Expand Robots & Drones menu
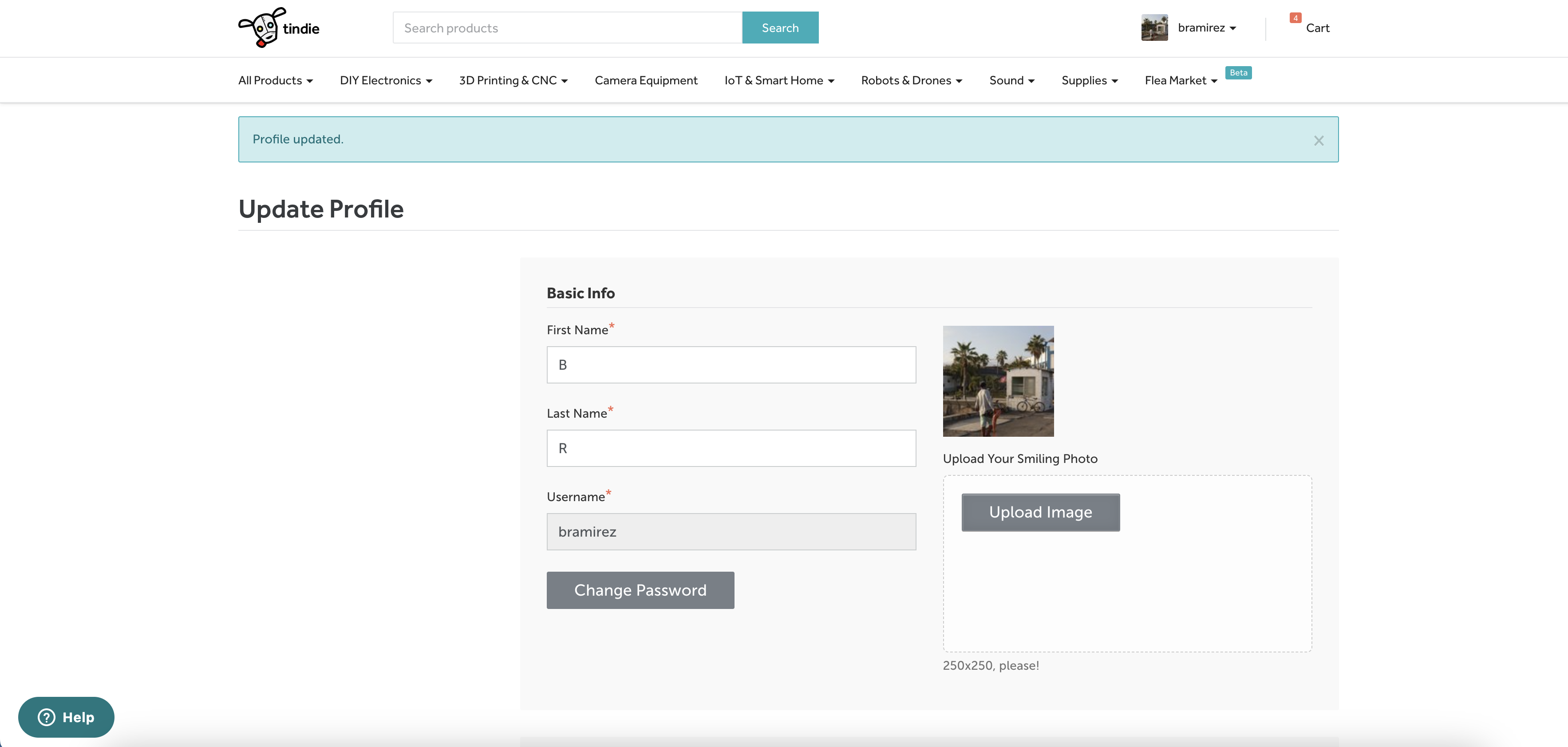The image size is (1568, 747). [x=911, y=80]
